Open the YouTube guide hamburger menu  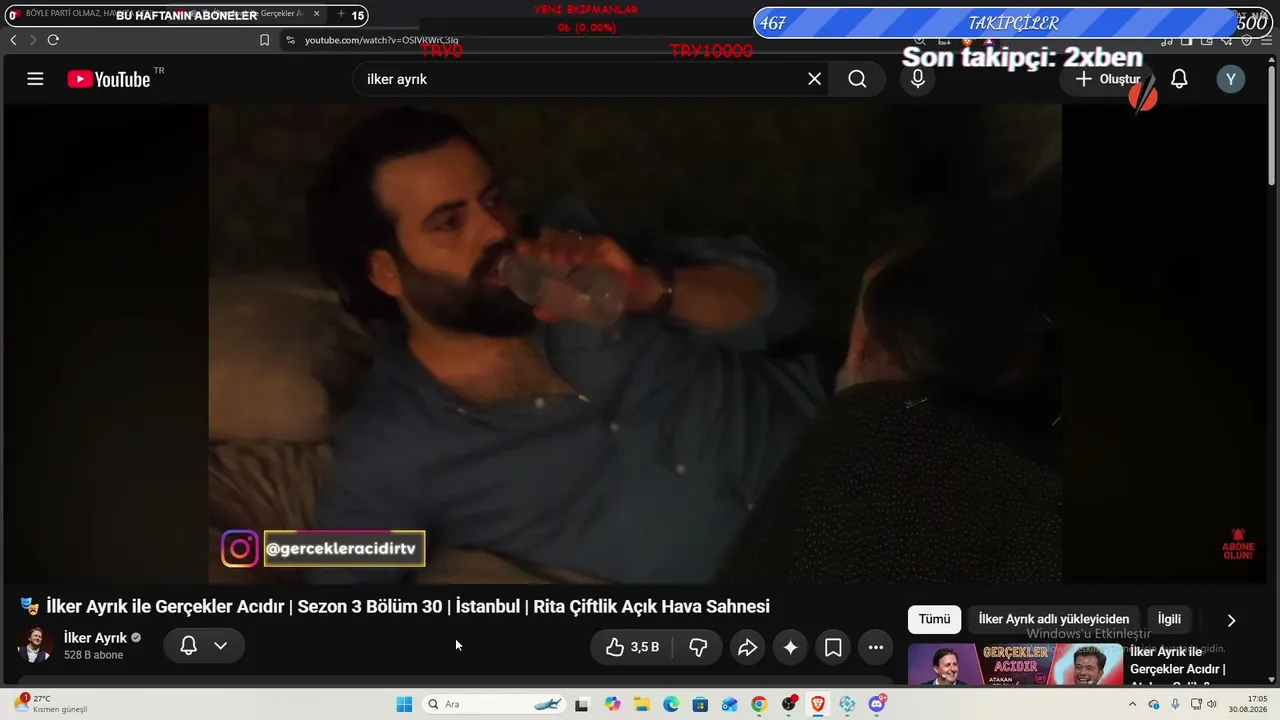(x=35, y=79)
